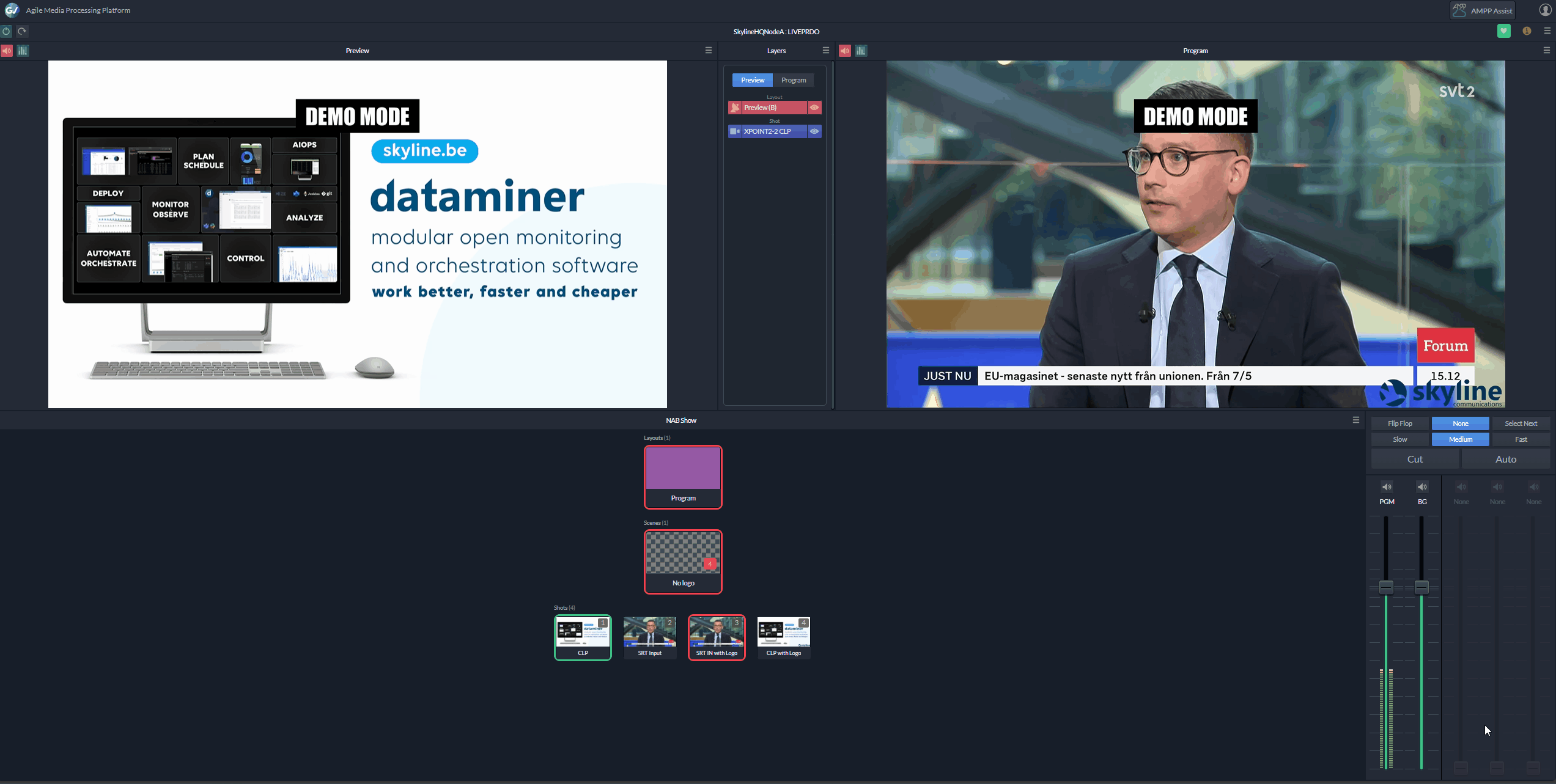Click the Scenes (1) section label

click(x=655, y=523)
